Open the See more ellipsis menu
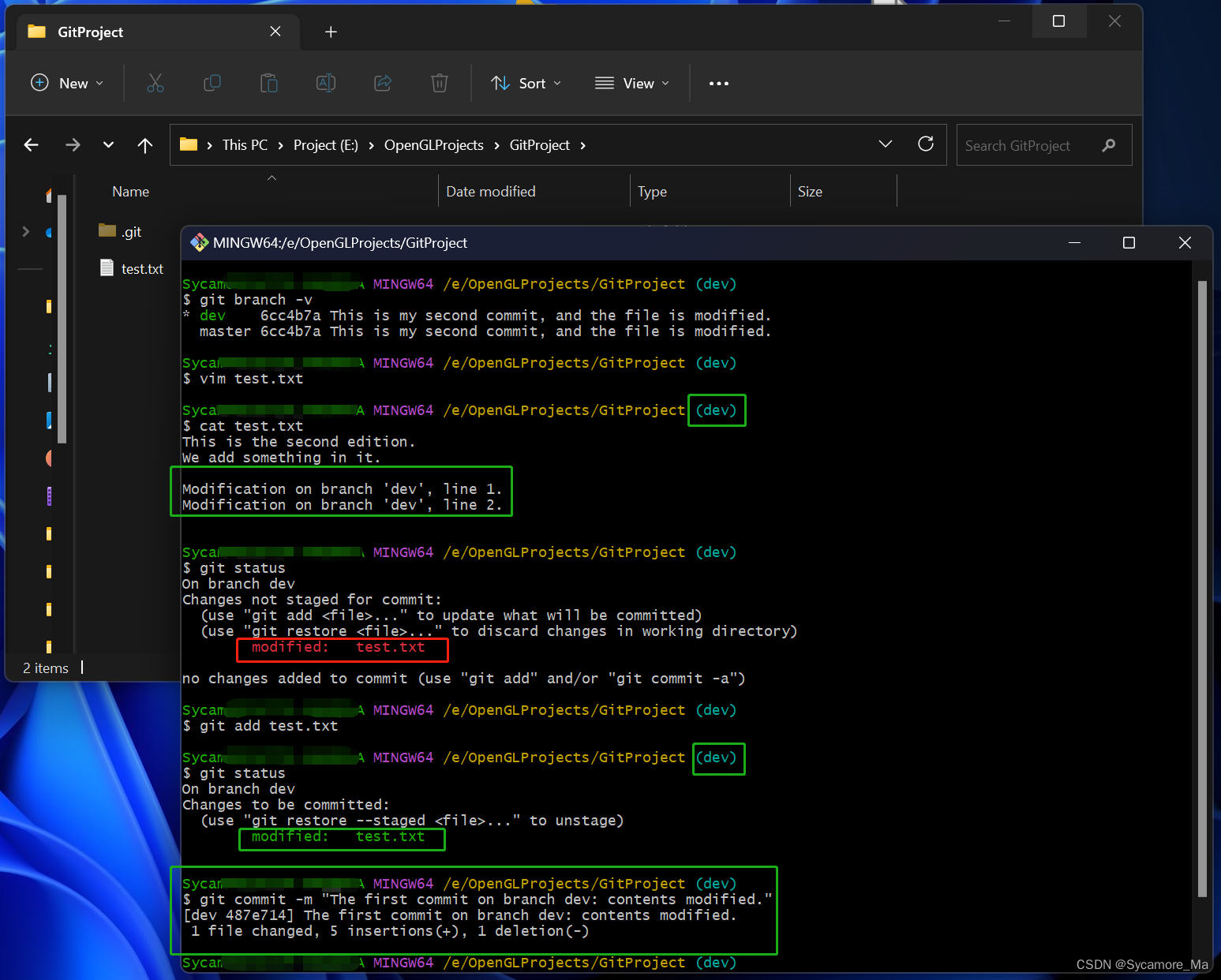 pyautogui.click(x=719, y=83)
